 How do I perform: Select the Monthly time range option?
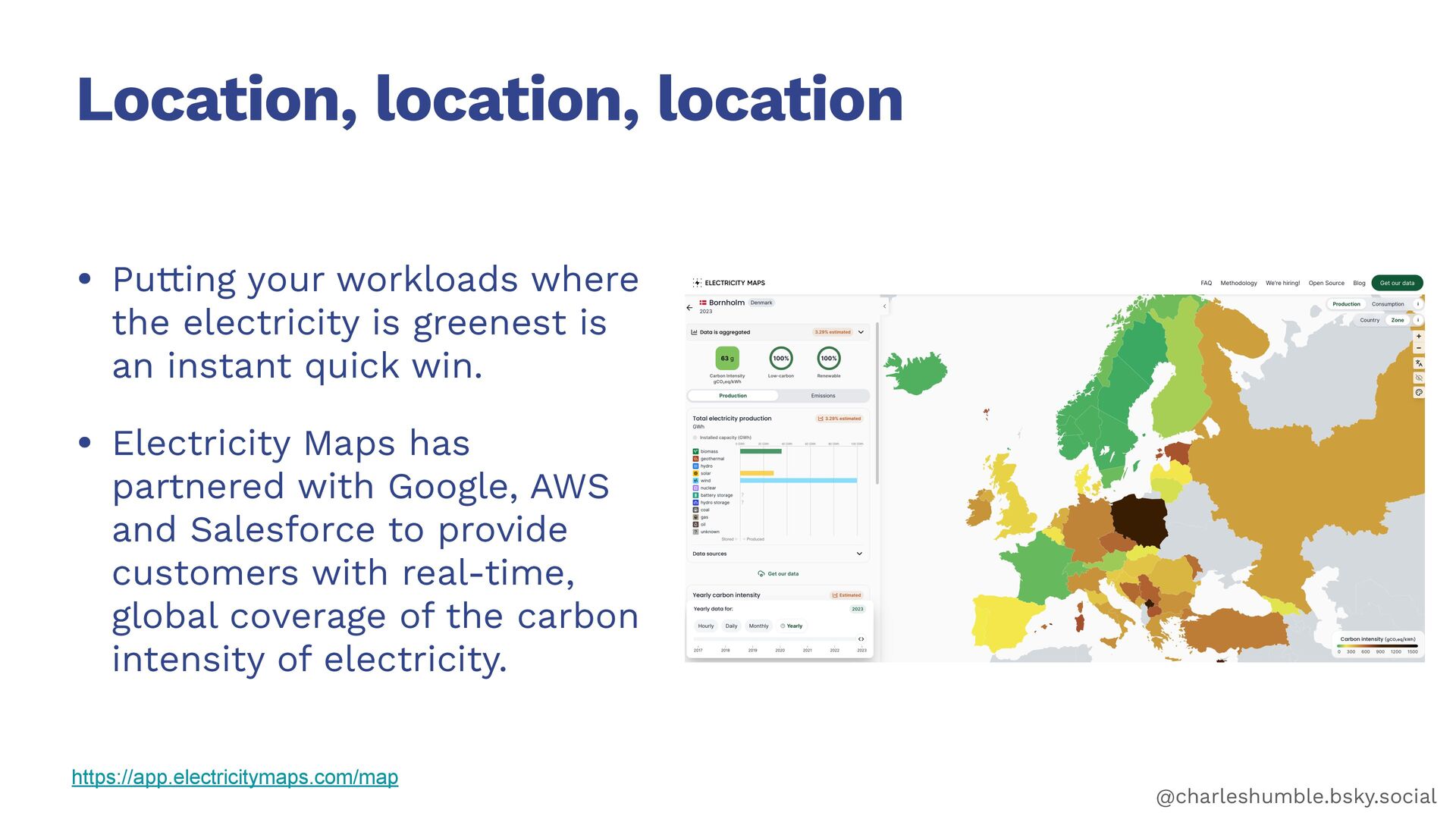point(758,626)
